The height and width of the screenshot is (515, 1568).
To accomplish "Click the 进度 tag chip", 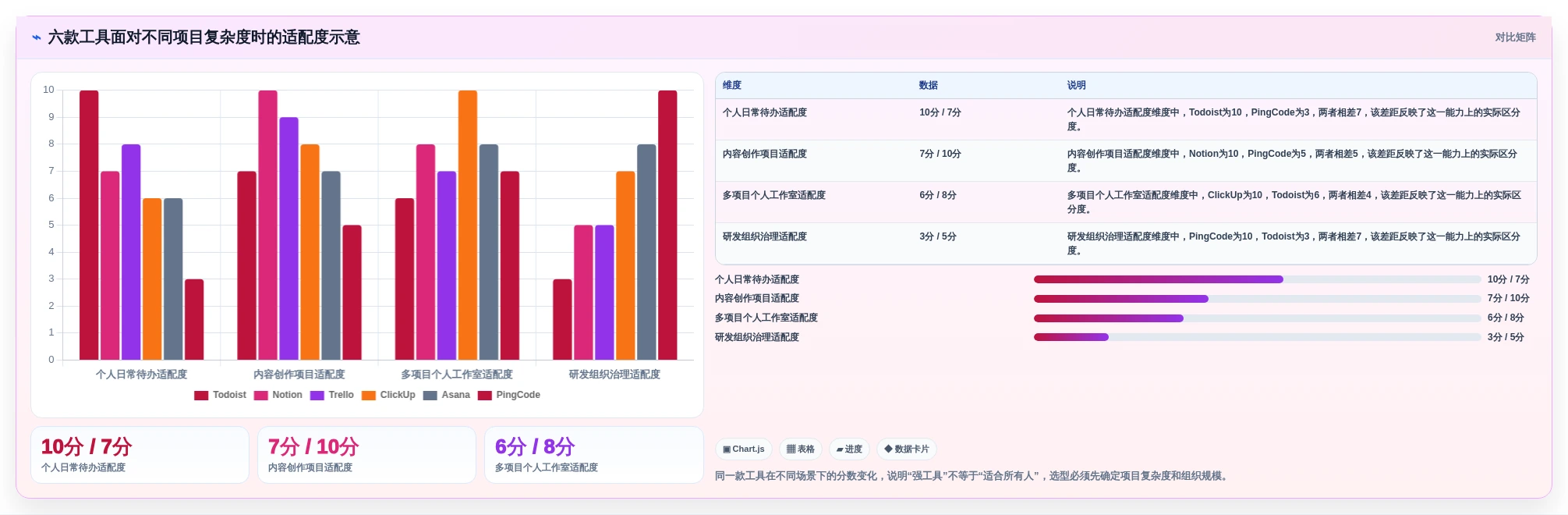I will point(849,449).
